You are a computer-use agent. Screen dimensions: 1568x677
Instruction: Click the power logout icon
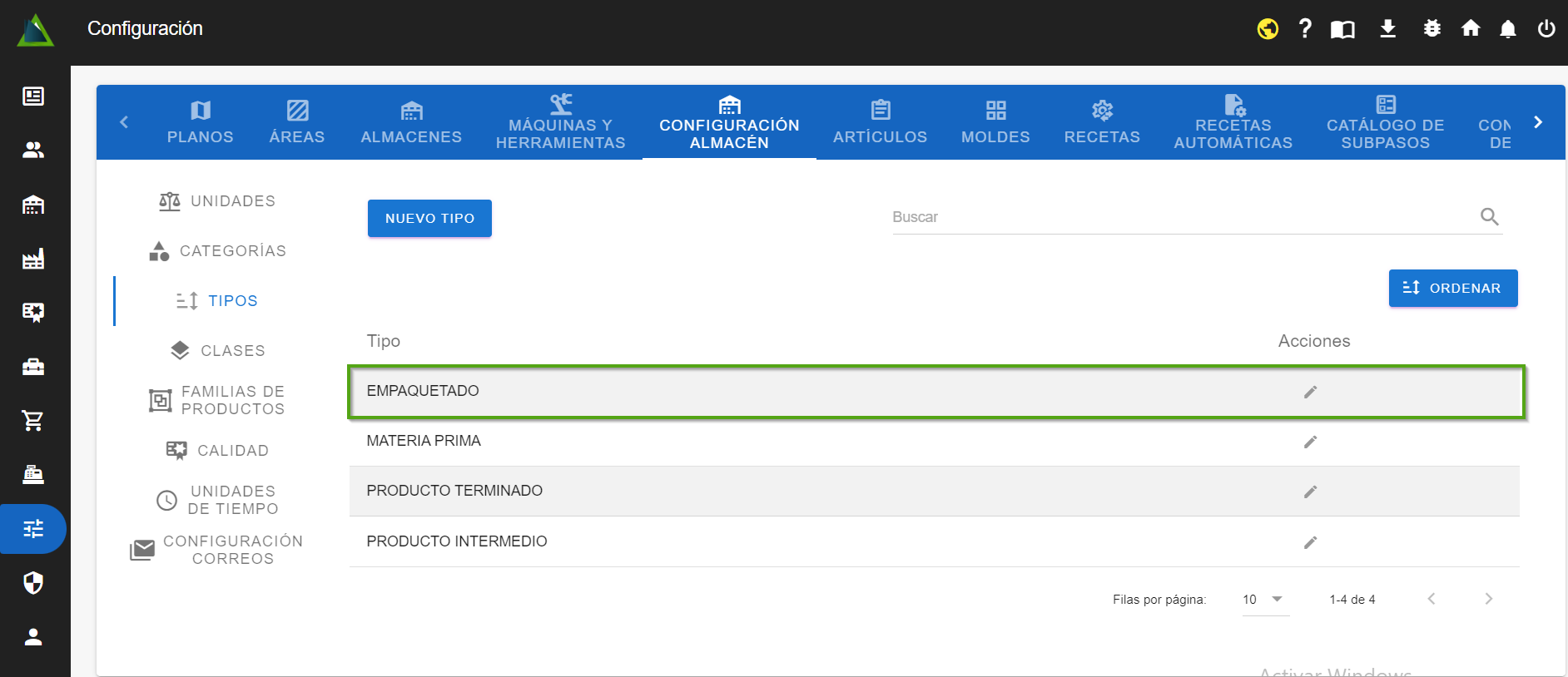coord(1546,29)
